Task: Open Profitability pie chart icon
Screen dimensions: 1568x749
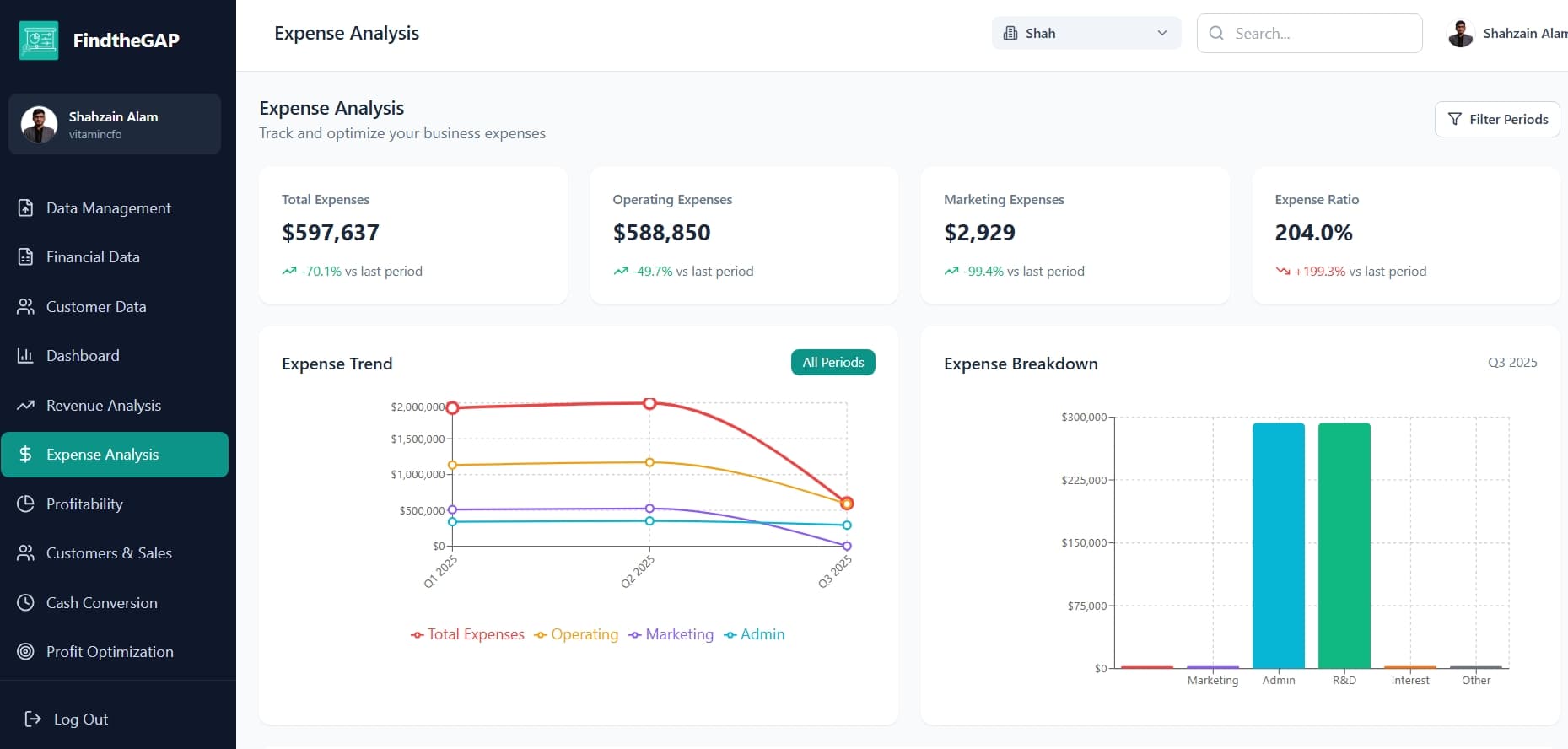Action: click(x=26, y=504)
